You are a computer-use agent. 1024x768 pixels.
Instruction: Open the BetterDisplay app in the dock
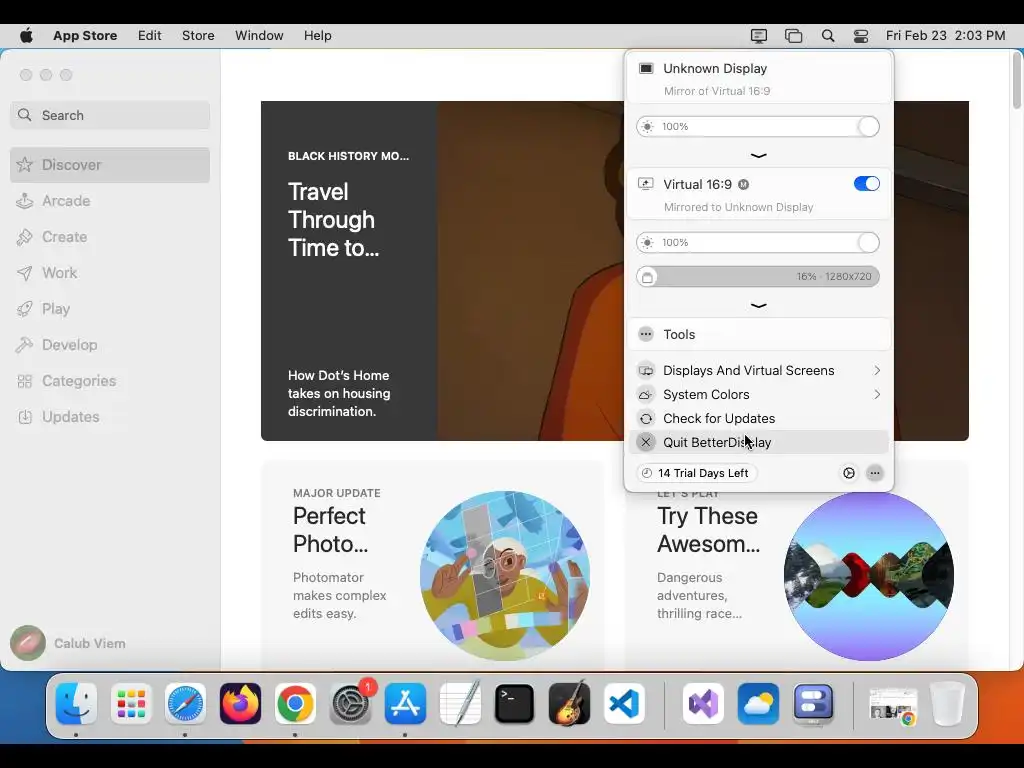click(813, 703)
